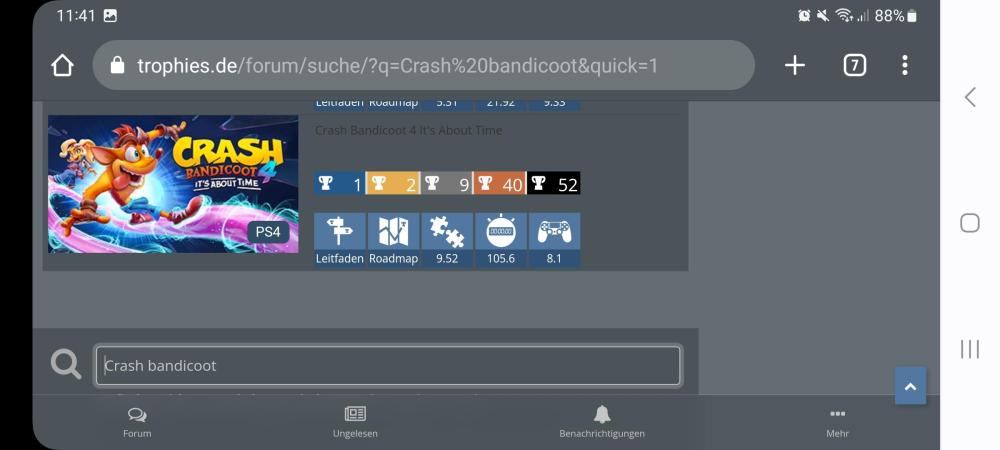The image size is (1000, 450).
Task: Click the silver trophy count badge
Action: (x=447, y=184)
